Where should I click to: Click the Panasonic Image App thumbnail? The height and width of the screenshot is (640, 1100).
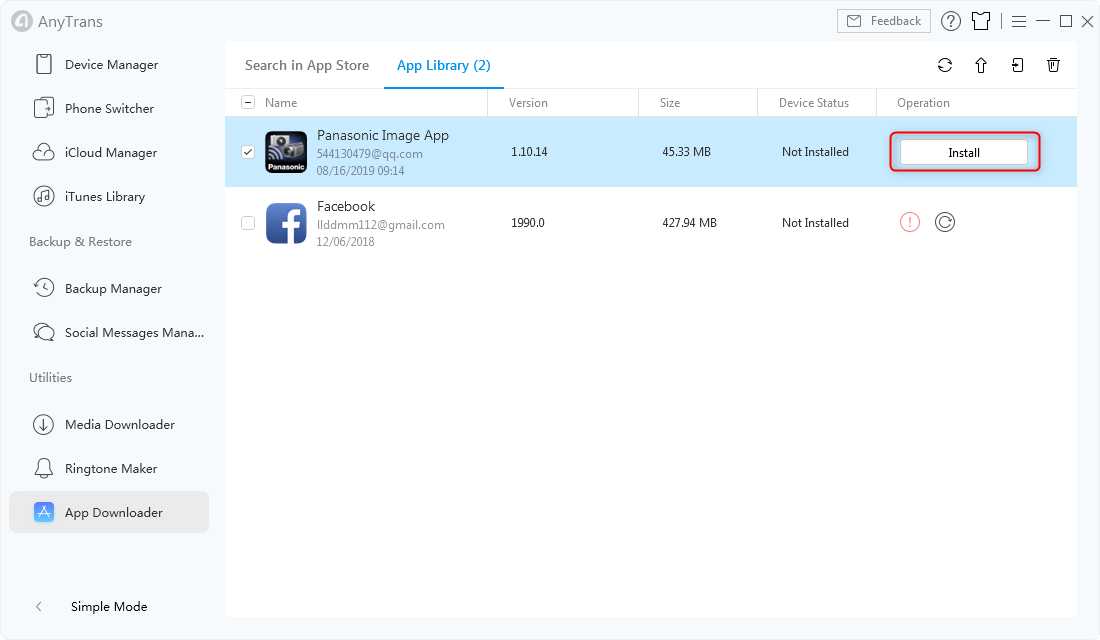[x=286, y=152]
